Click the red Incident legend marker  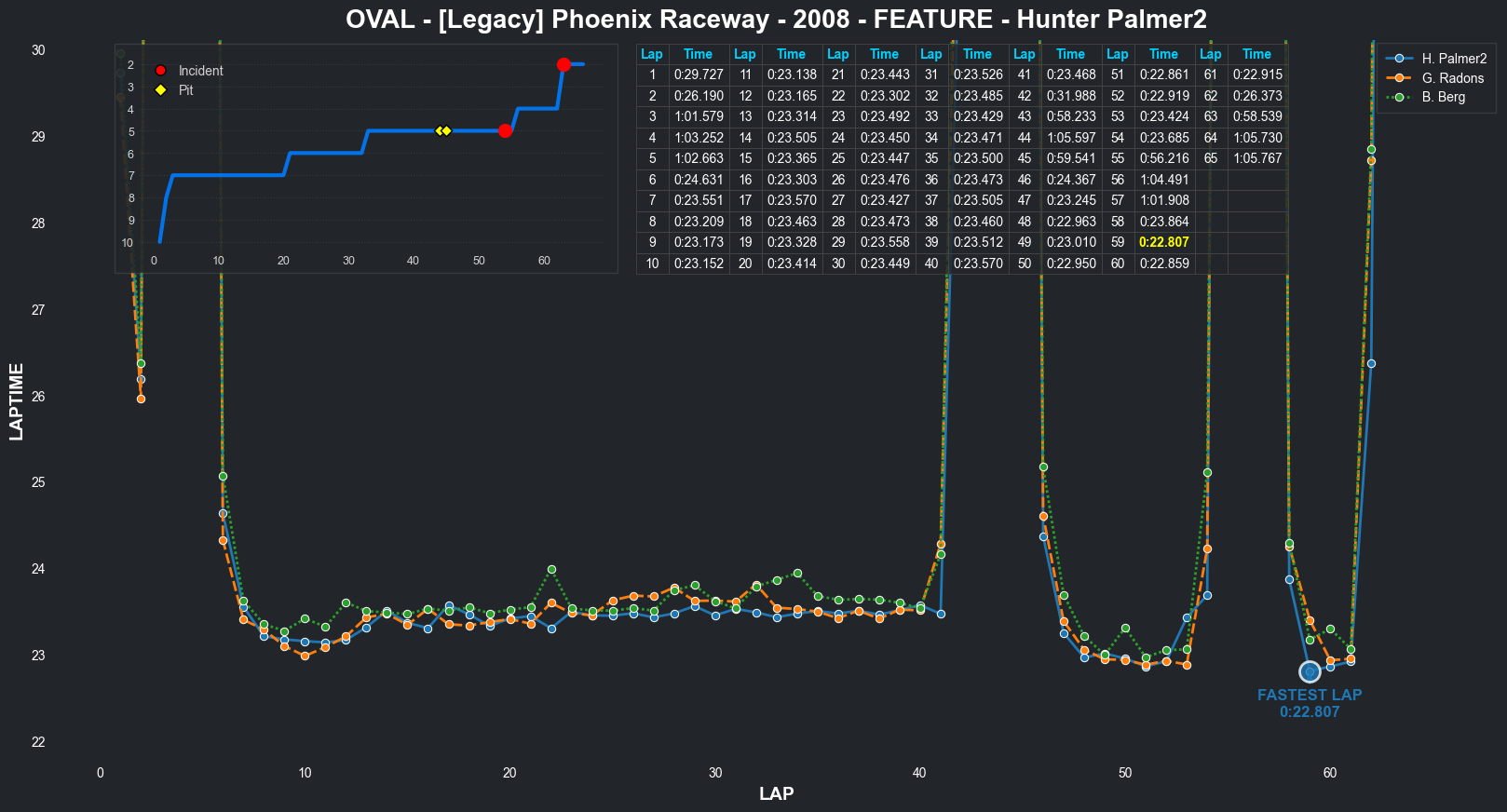[x=160, y=71]
